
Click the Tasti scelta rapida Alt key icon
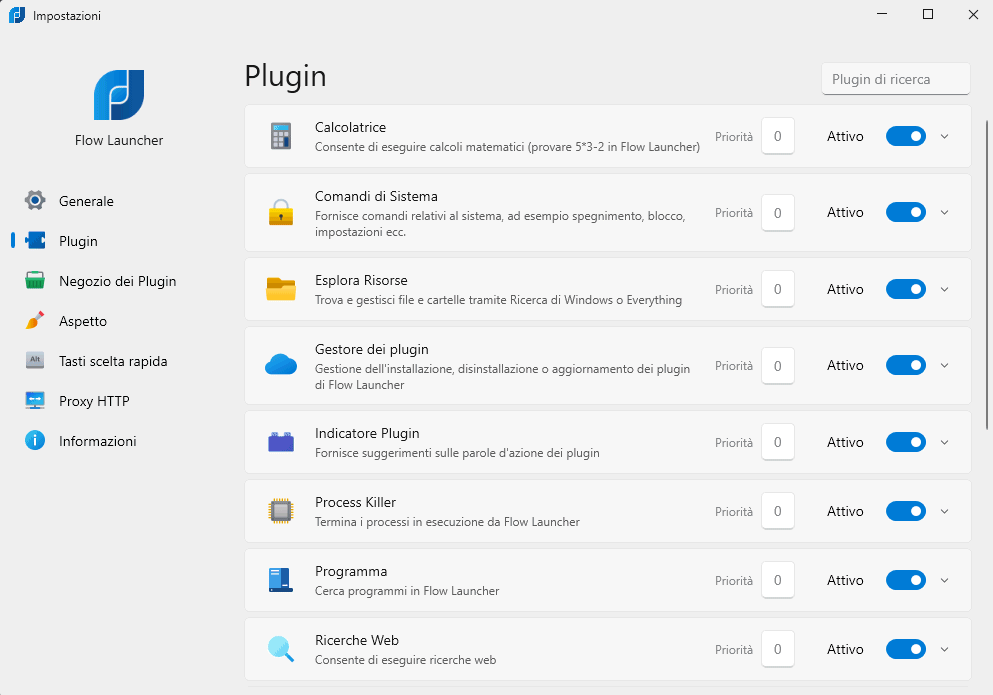tap(35, 360)
